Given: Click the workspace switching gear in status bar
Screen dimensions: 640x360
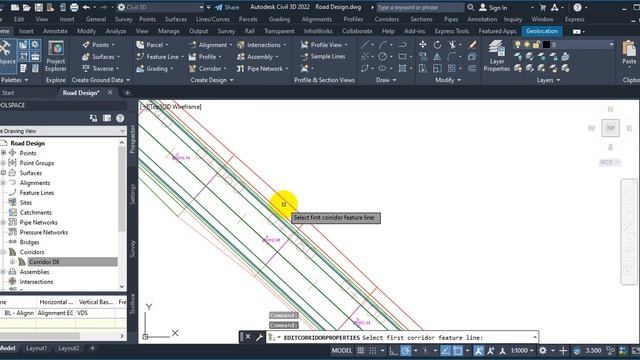Looking at the screenshot, I should click(x=542, y=350).
